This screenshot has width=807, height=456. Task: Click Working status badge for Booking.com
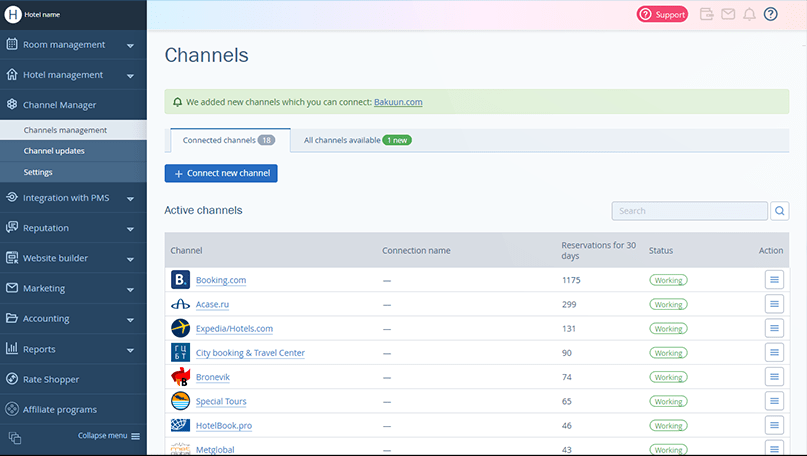click(669, 280)
